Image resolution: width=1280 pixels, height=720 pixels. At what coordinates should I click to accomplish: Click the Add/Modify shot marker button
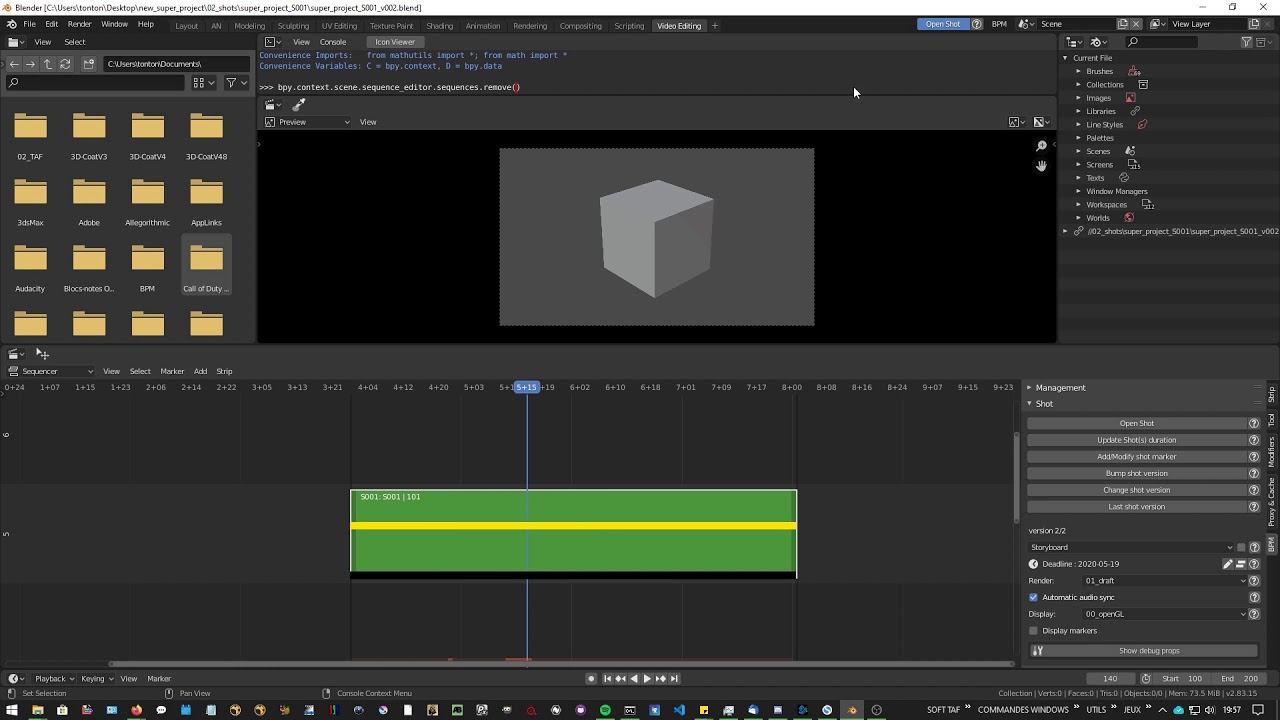[x=1136, y=457]
